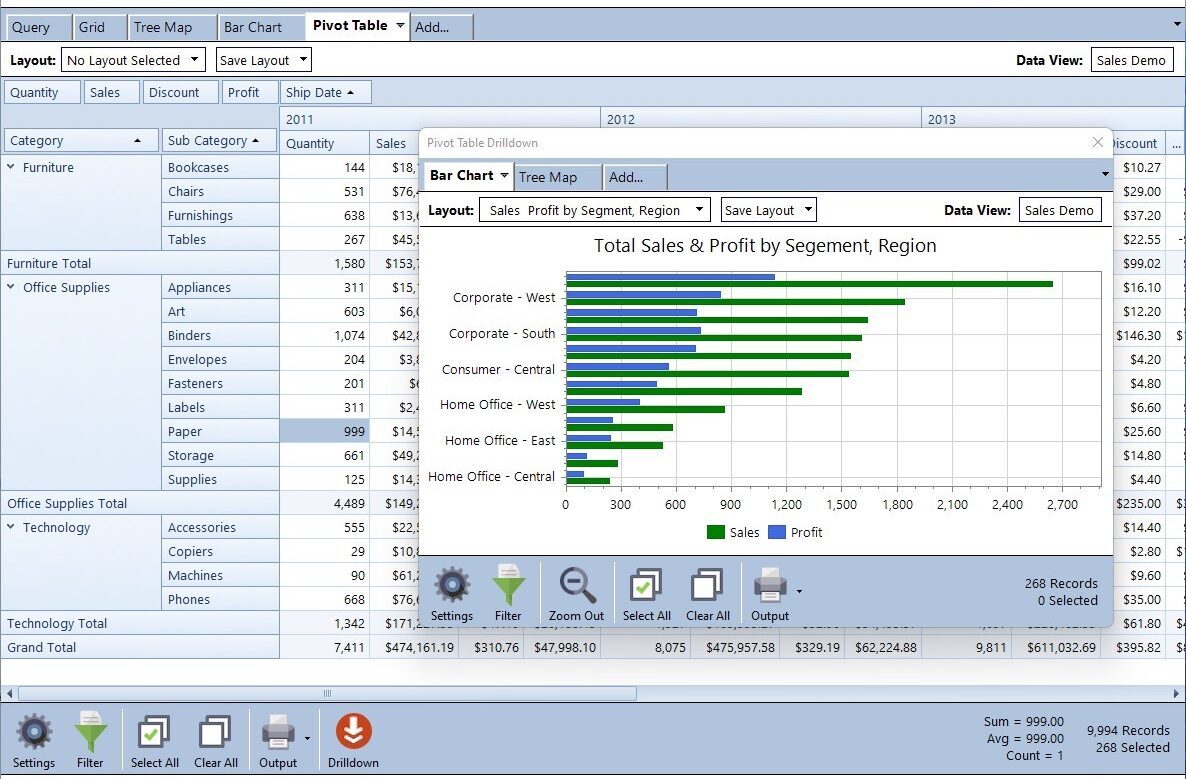This screenshot has height=779, width=1186.
Task: Switch to the Grid tab
Action: pos(91,27)
